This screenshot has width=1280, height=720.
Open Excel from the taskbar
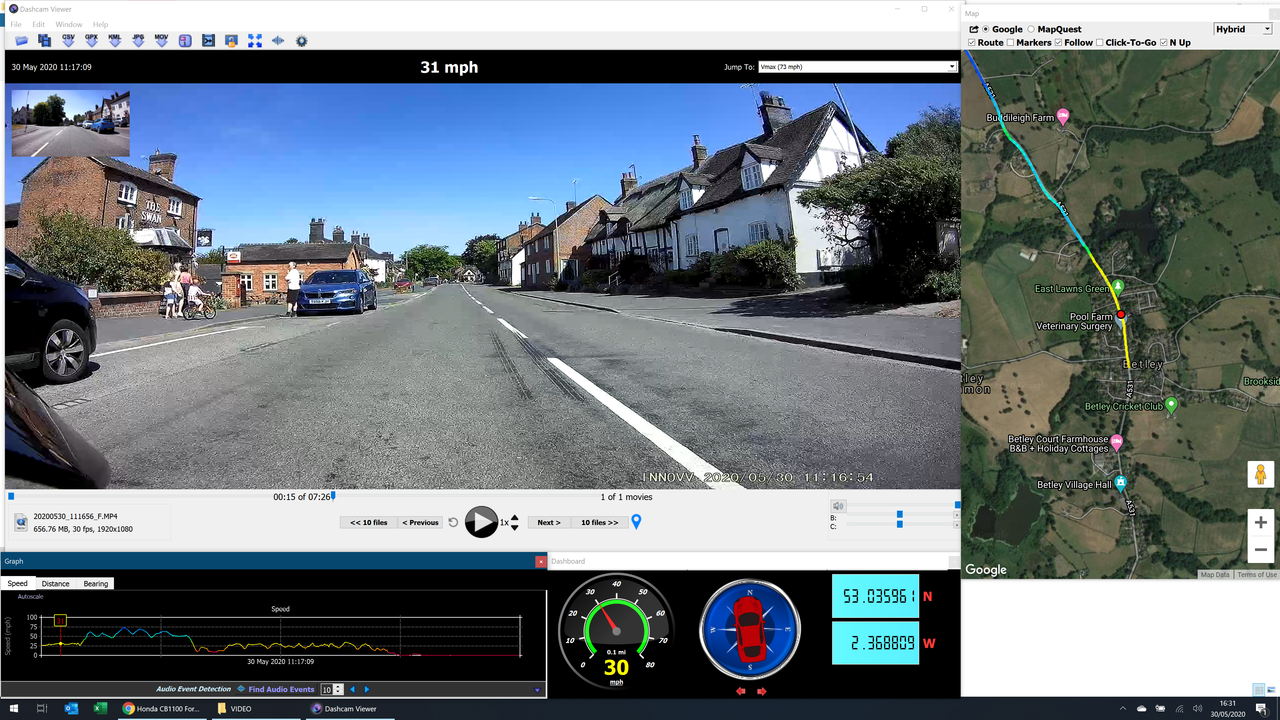[x=100, y=708]
